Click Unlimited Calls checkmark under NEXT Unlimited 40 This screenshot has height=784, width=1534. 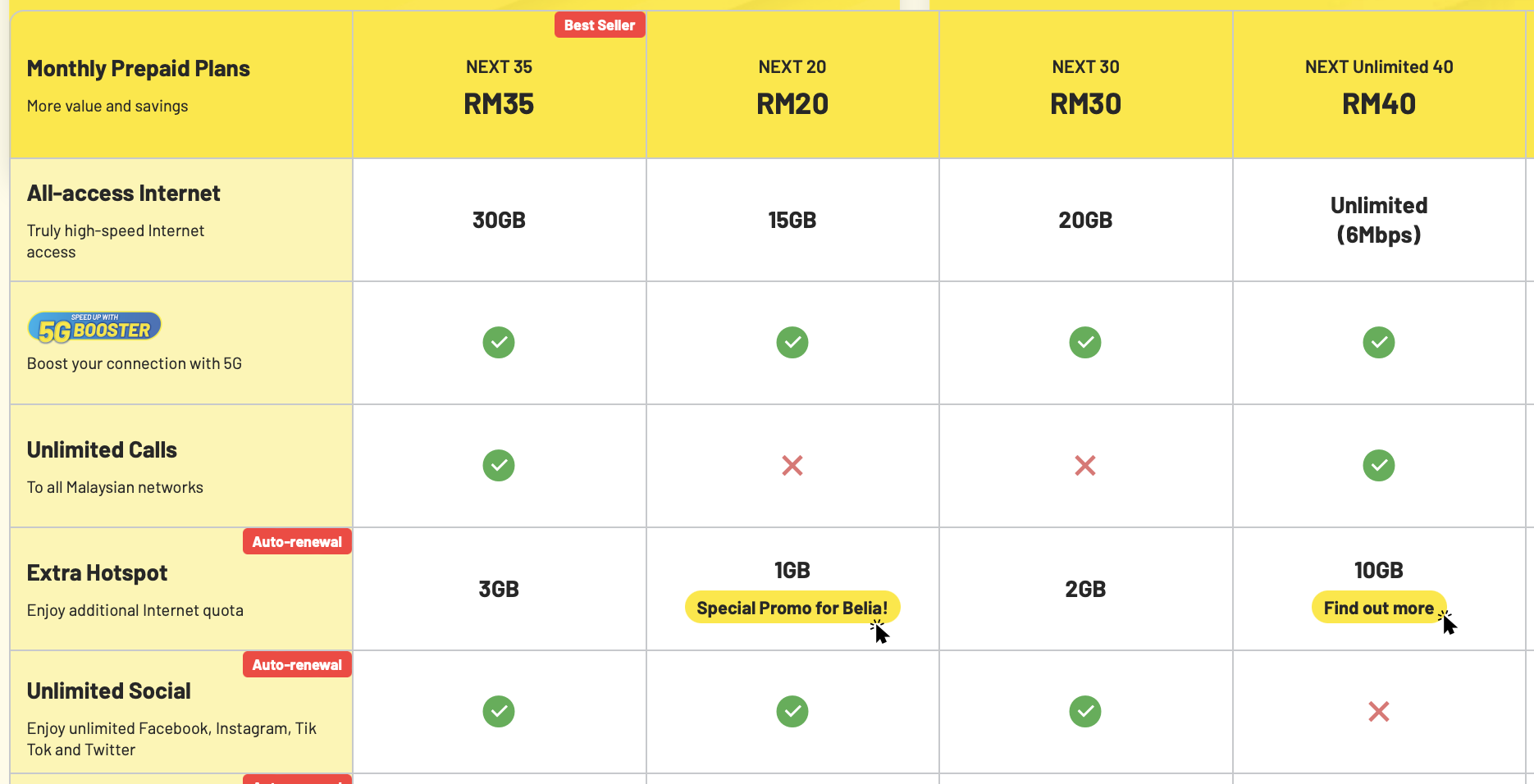pyautogui.click(x=1378, y=466)
